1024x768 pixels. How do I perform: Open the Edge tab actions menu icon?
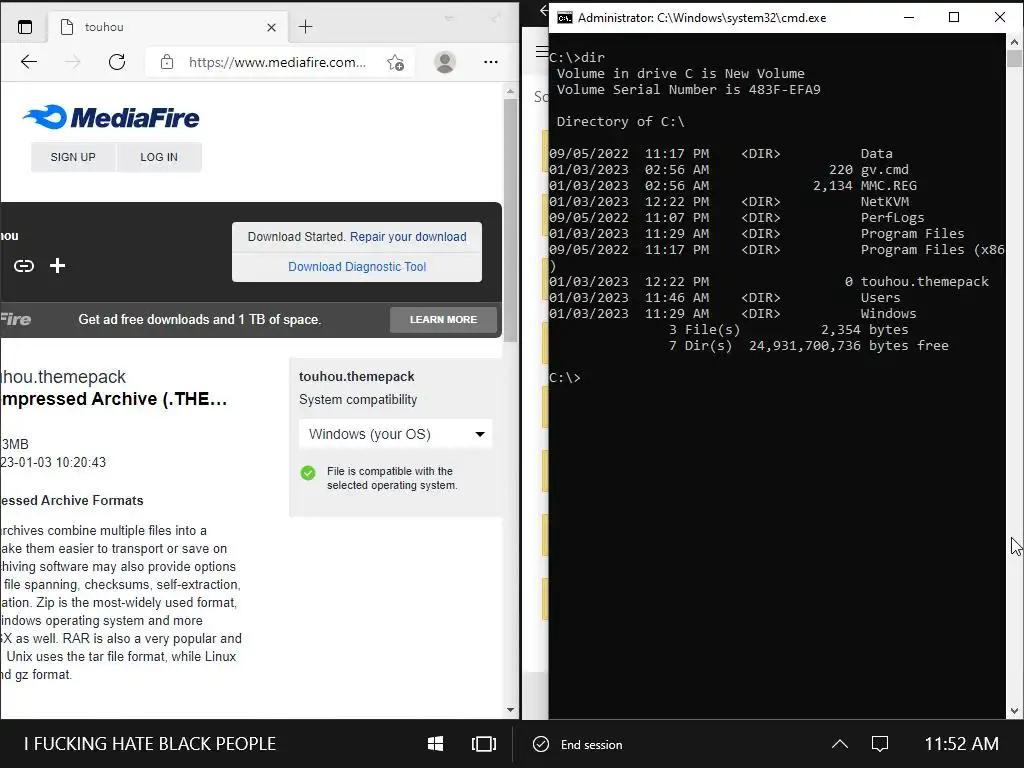pyautogui.click(x=25, y=27)
